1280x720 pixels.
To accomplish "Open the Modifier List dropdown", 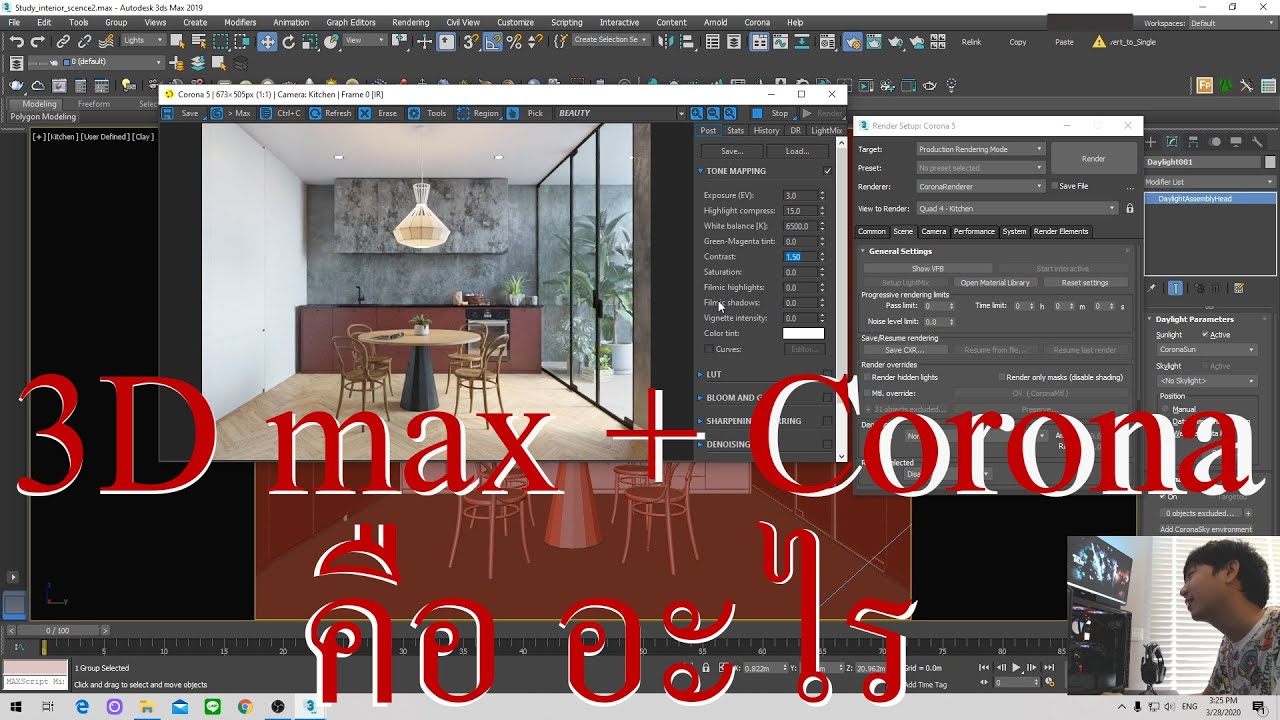I will point(1210,182).
